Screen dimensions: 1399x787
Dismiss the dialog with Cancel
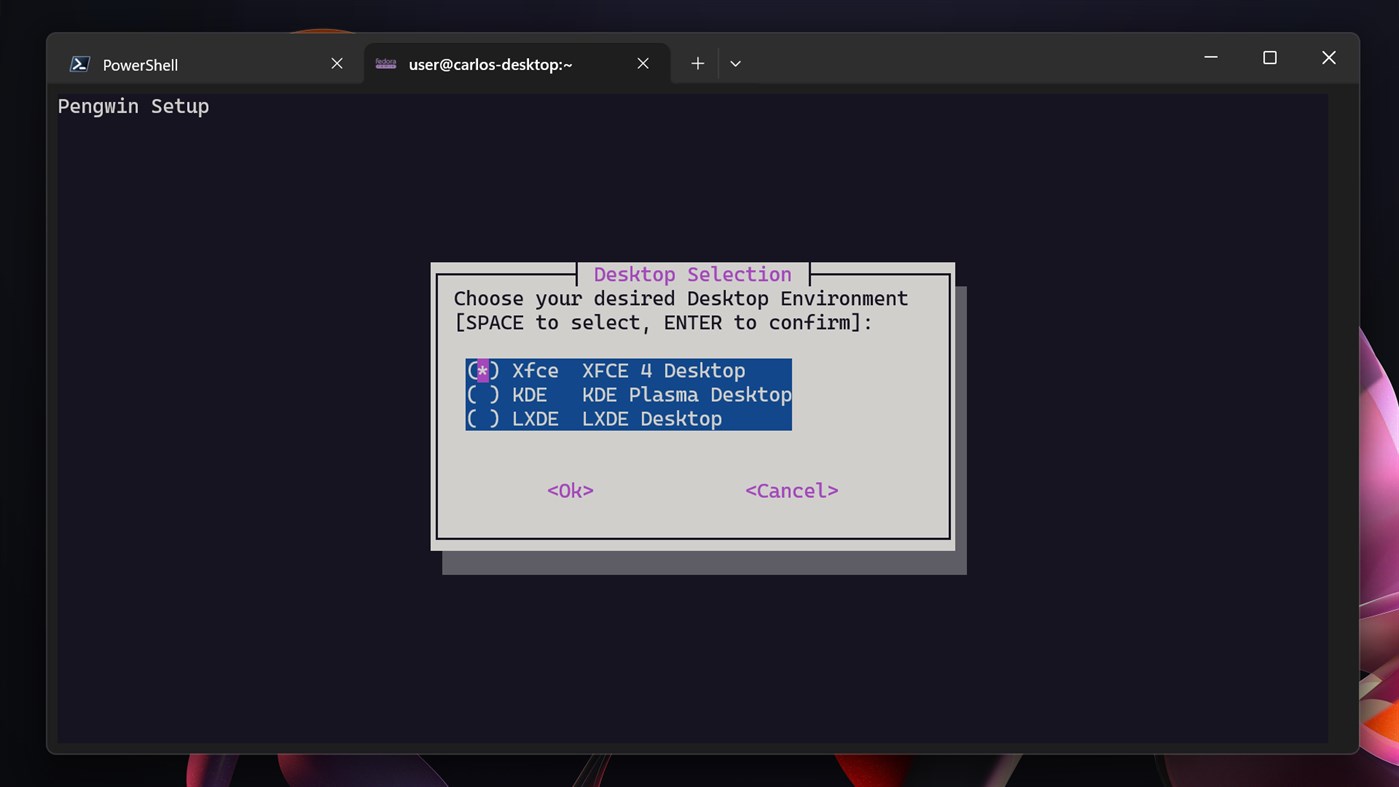point(790,490)
